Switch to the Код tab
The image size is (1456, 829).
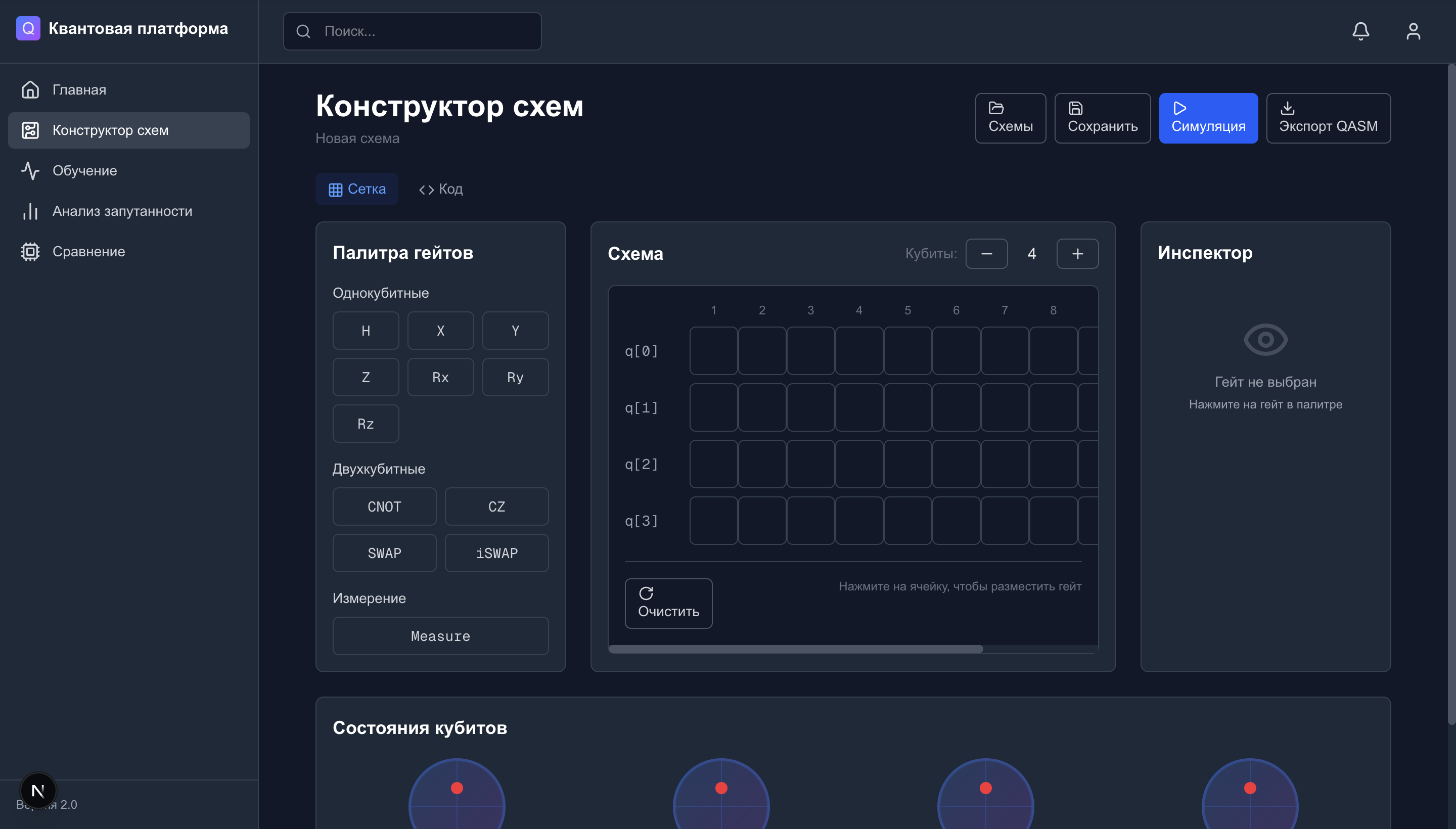(x=441, y=189)
